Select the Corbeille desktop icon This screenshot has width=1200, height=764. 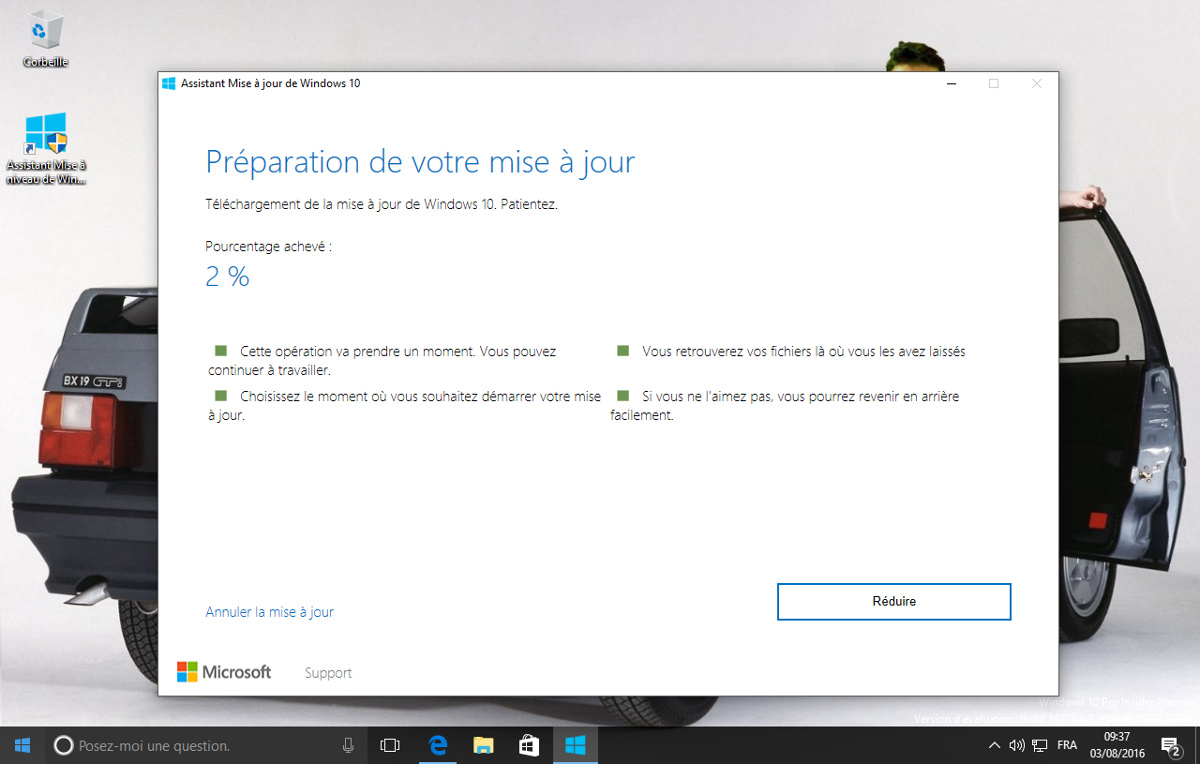pyautogui.click(x=45, y=40)
